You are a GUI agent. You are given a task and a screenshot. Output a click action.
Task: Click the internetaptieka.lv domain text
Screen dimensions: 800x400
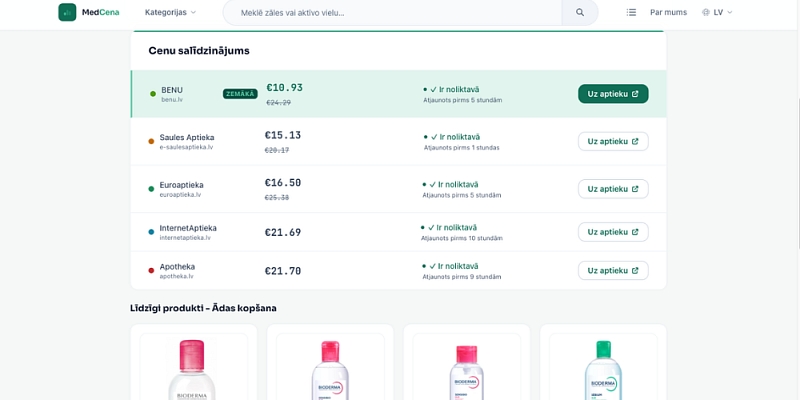[185, 237]
